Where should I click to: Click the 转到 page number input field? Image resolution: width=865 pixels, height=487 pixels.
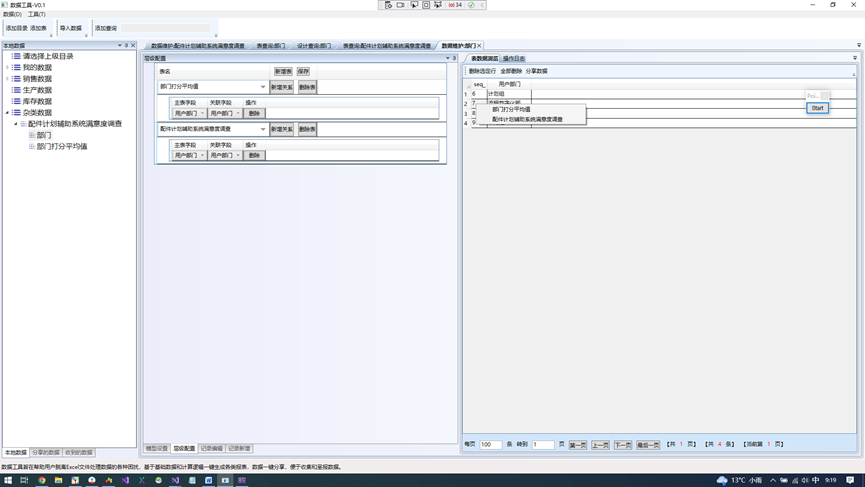coord(542,445)
